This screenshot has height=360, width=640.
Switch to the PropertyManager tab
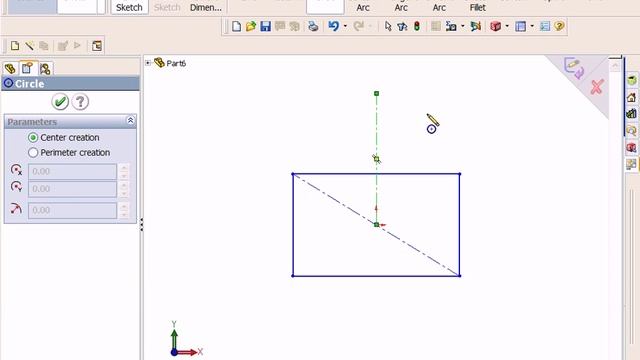[27, 68]
